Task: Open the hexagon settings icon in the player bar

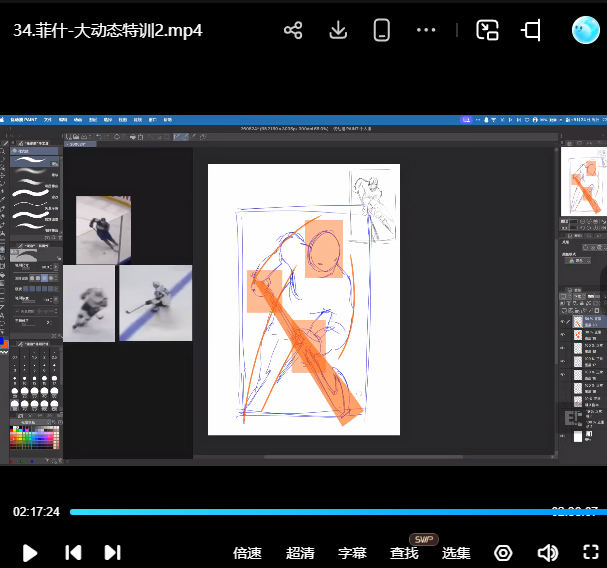Action: click(x=503, y=553)
